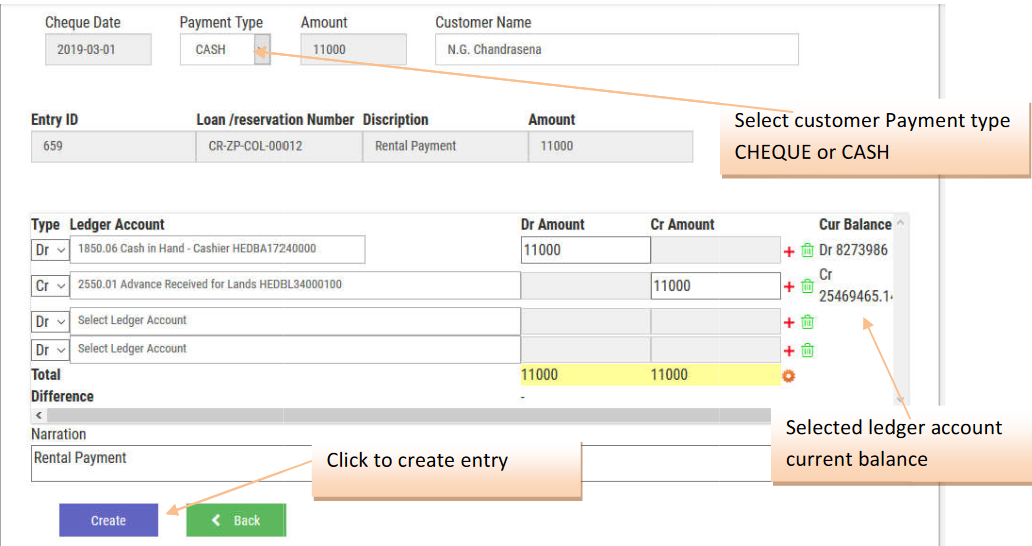Open the Payment Type dropdown showing CASH

coord(225,49)
